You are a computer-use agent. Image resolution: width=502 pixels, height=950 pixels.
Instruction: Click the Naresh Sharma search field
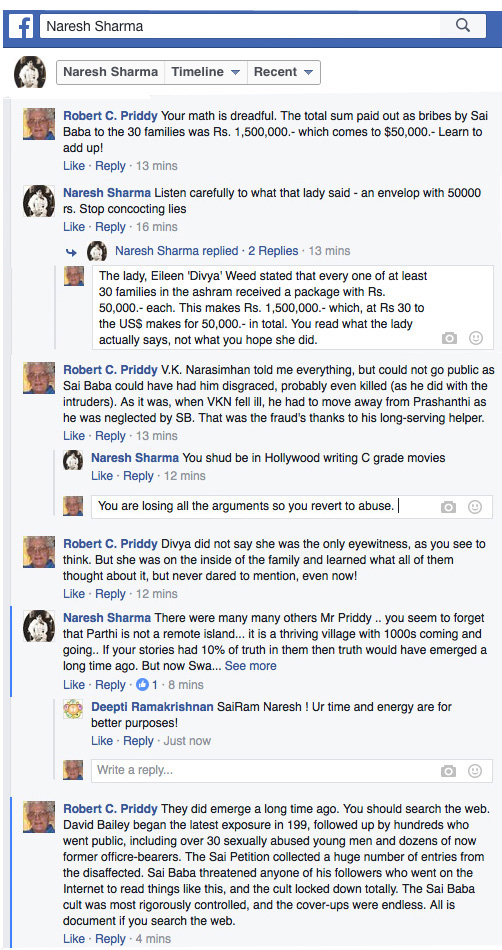tap(240, 26)
